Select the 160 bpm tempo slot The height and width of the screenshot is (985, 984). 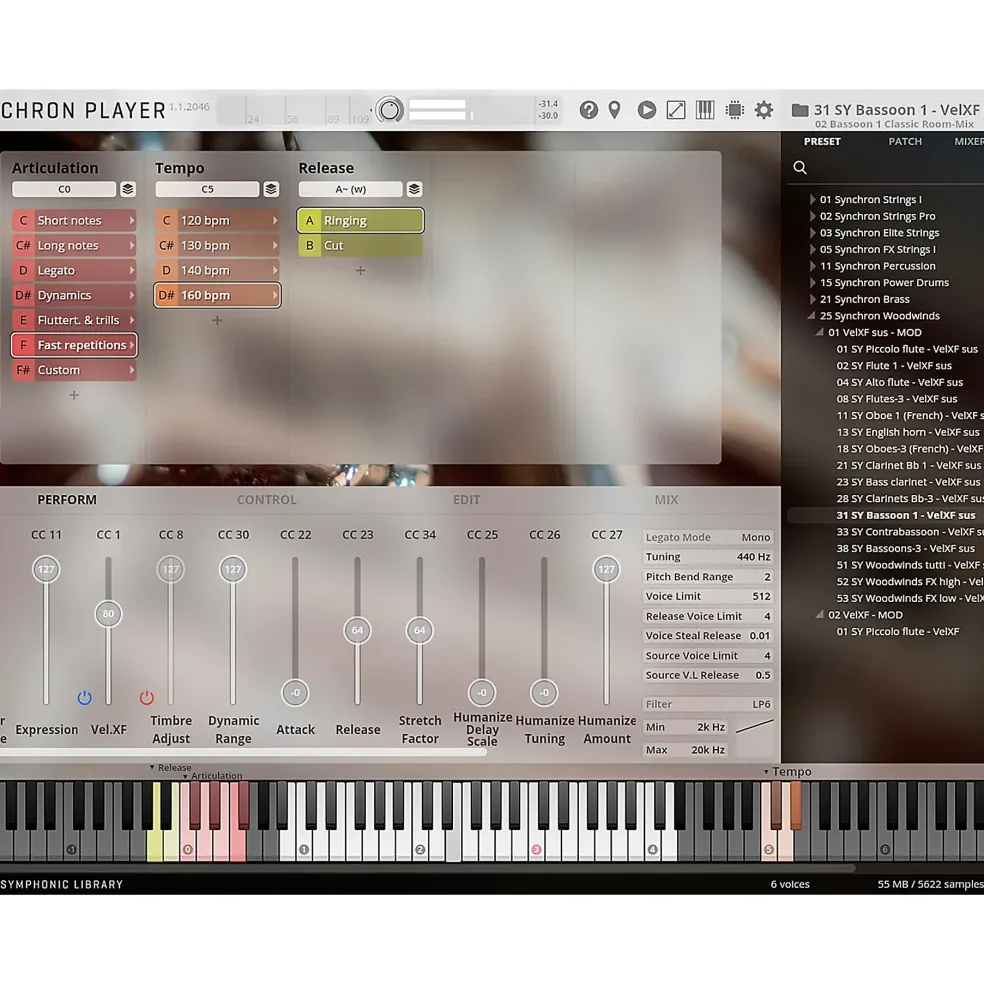(217, 295)
